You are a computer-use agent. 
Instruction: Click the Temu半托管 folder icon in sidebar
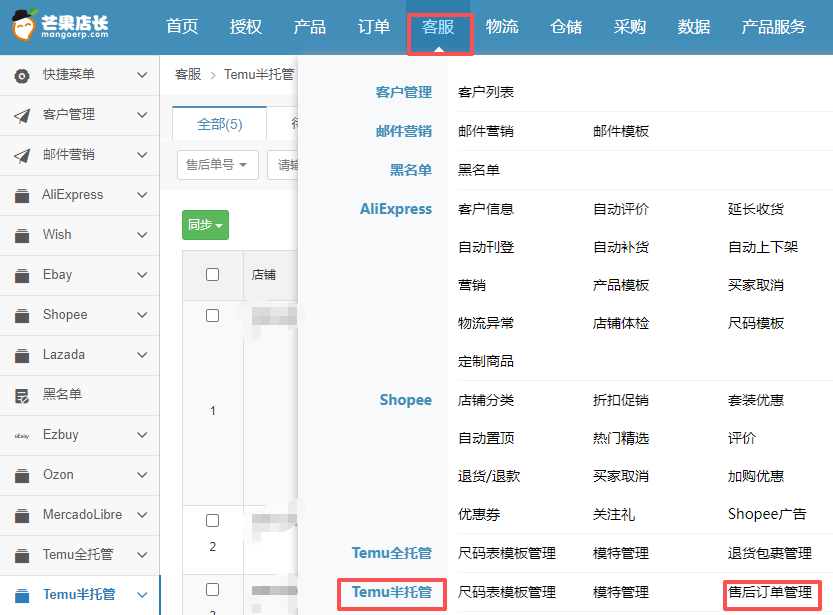[22, 595]
